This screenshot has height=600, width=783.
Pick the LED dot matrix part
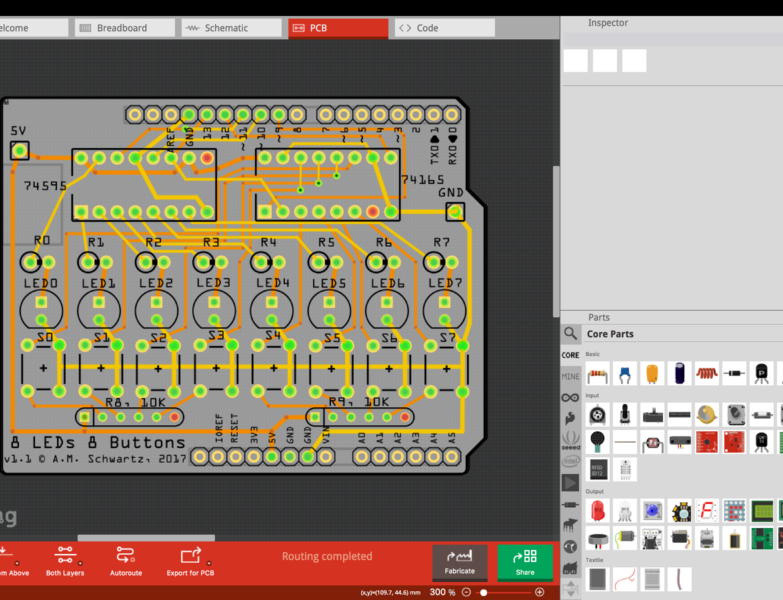pos(734,511)
